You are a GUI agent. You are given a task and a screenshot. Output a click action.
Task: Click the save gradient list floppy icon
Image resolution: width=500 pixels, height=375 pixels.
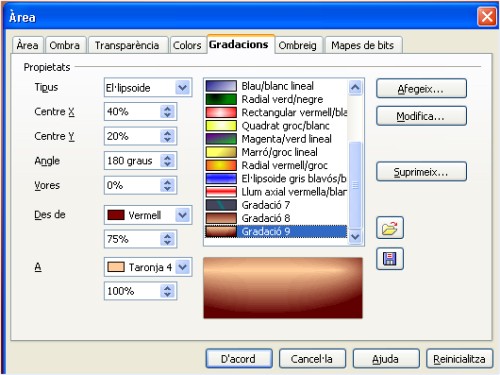click(x=390, y=259)
